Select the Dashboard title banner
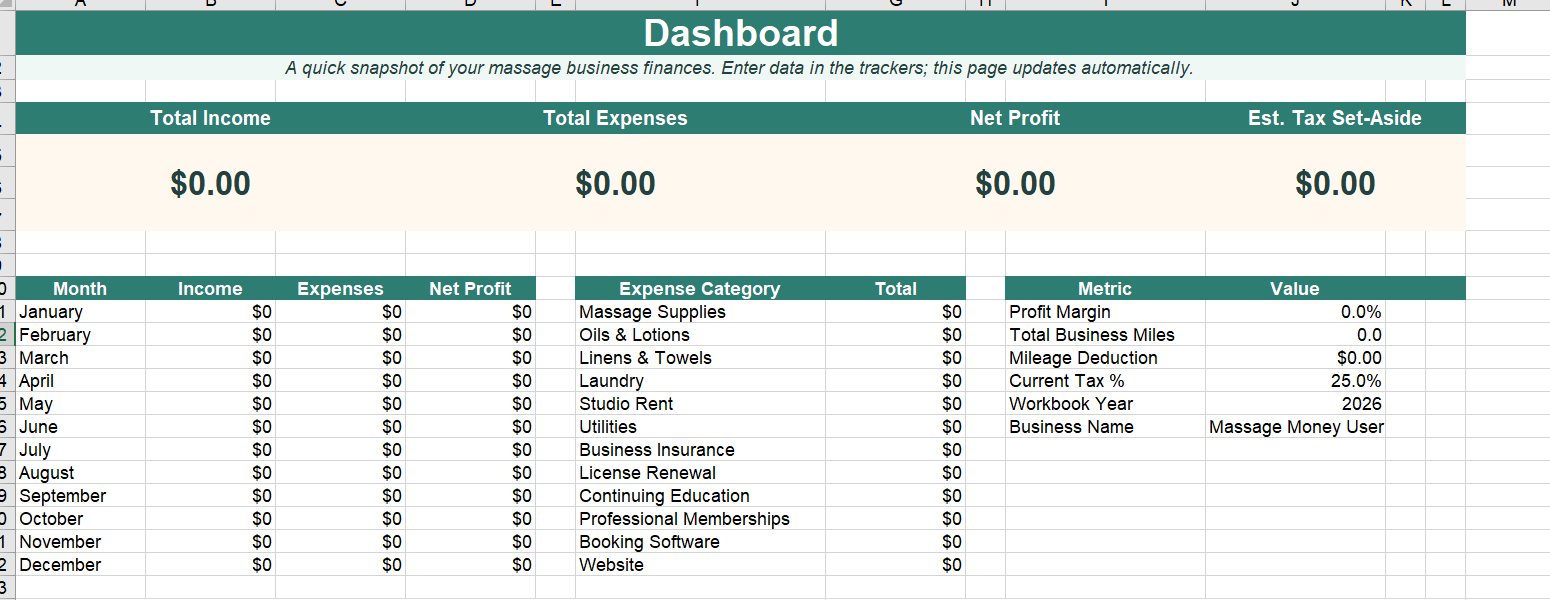The height and width of the screenshot is (600, 1550). [741, 33]
